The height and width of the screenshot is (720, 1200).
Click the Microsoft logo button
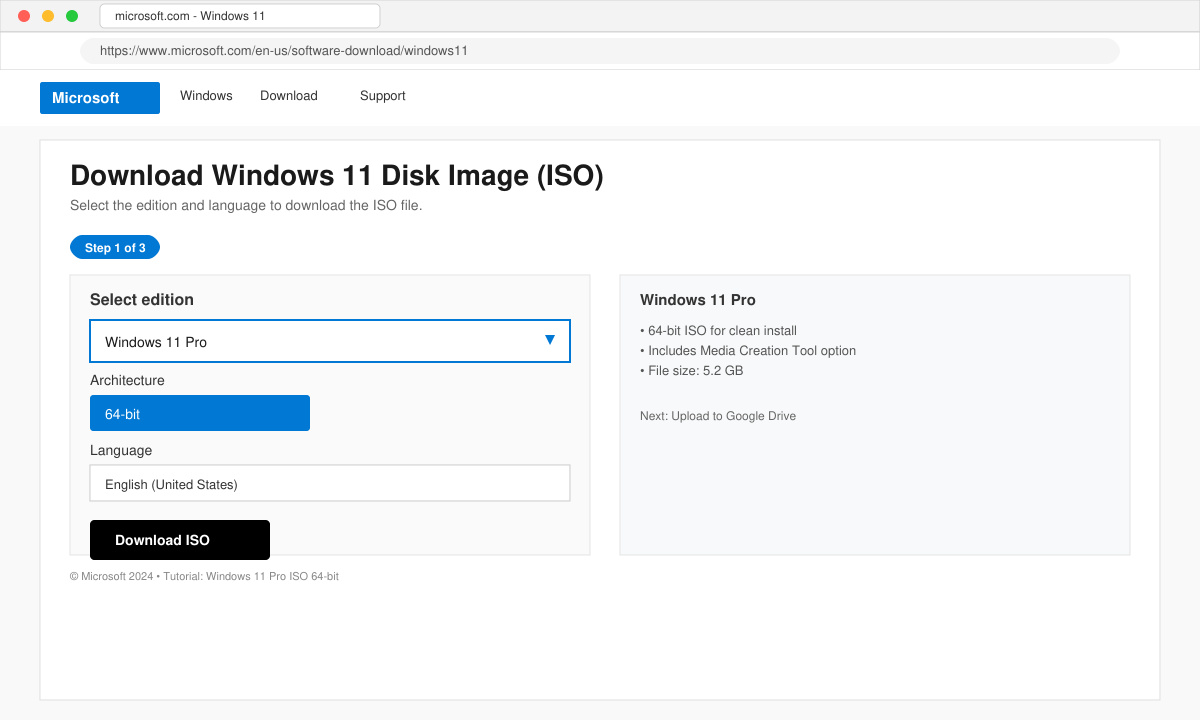click(100, 98)
